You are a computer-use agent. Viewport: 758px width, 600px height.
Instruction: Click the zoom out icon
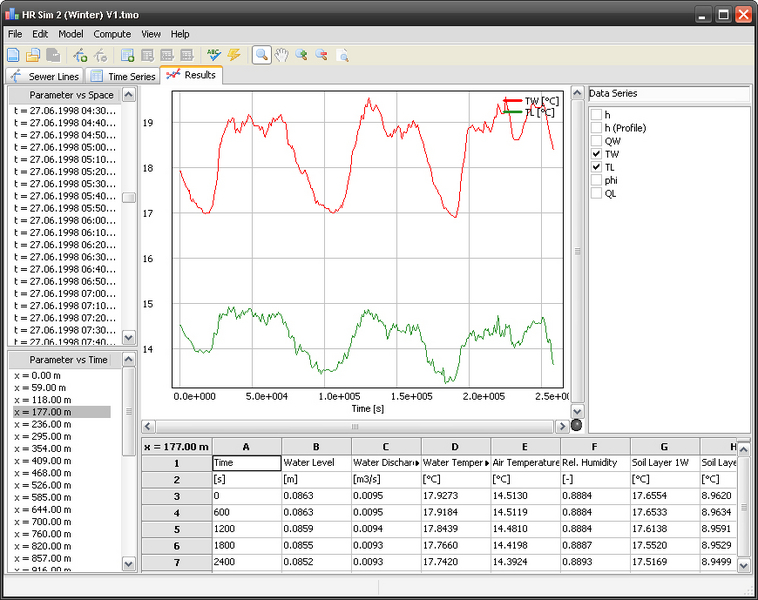click(321, 55)
